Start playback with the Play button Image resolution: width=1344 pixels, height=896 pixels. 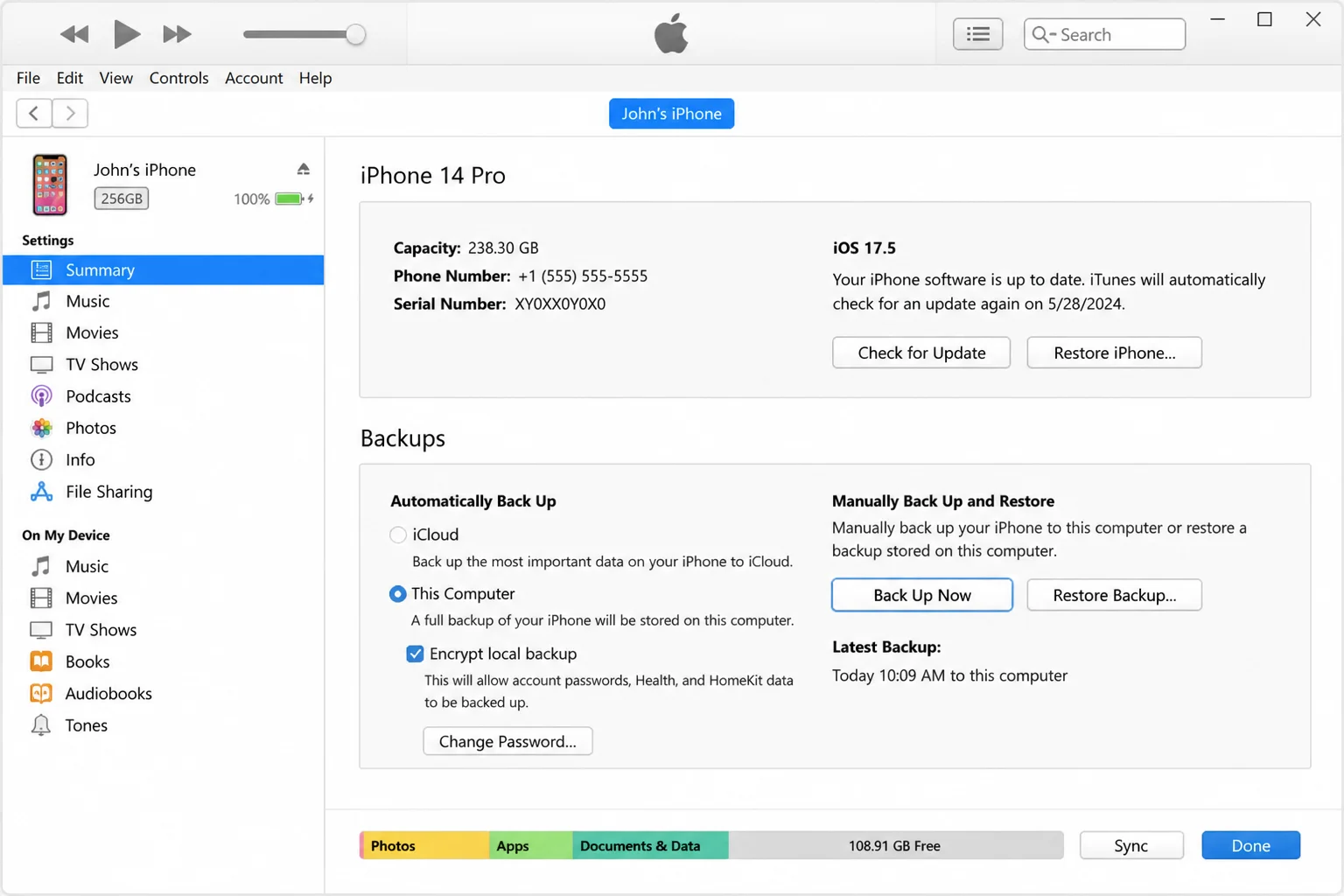click(x=127, y=34)
